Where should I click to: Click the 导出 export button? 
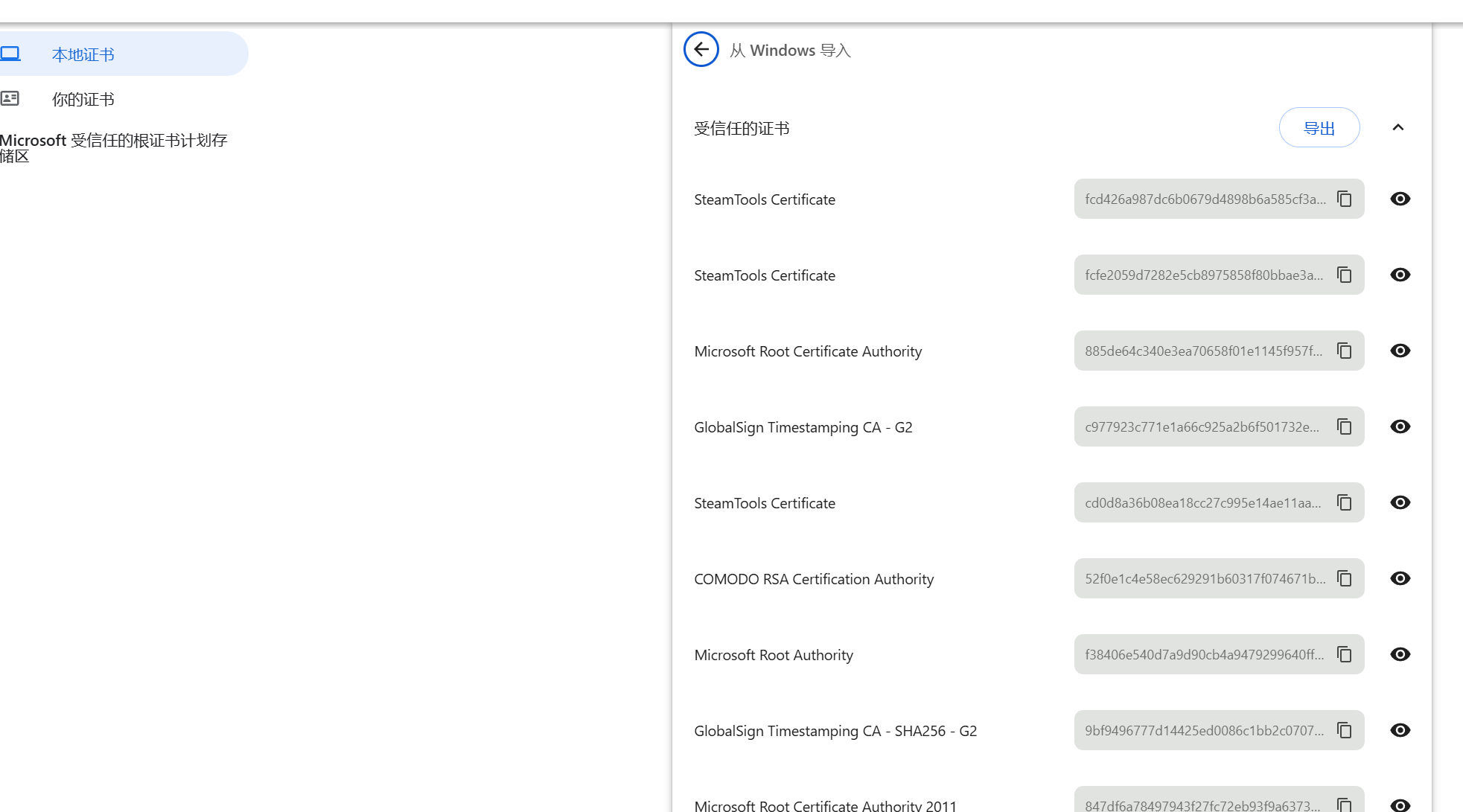1319,128
